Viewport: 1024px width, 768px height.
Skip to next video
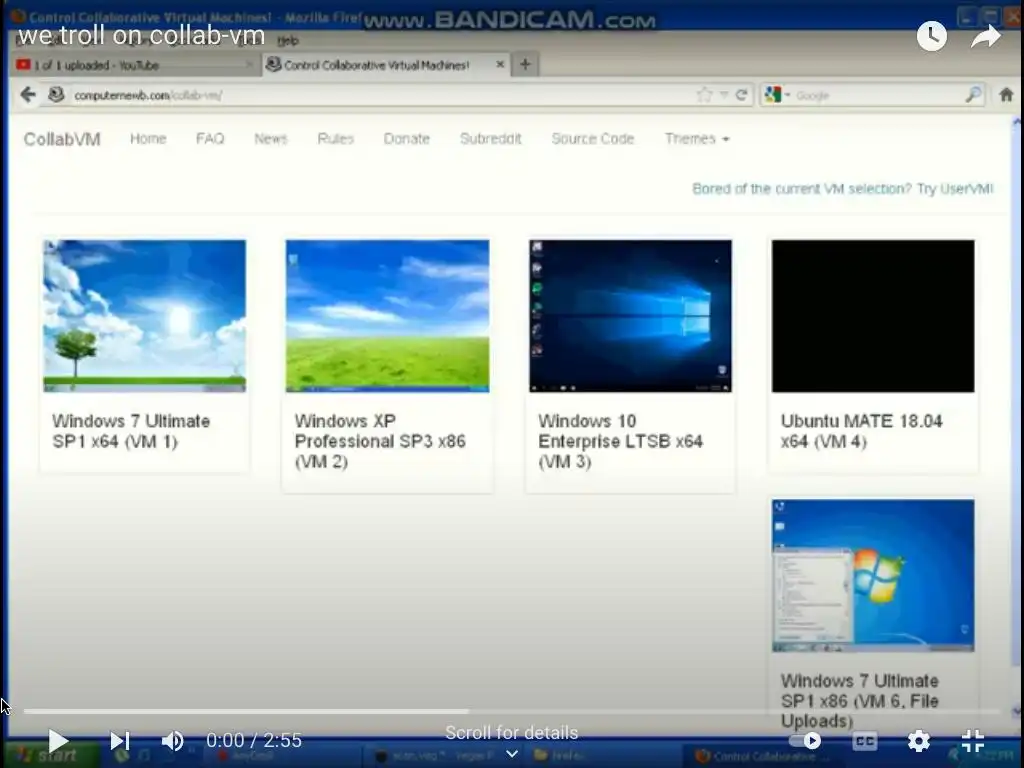[x=120, y=741]
